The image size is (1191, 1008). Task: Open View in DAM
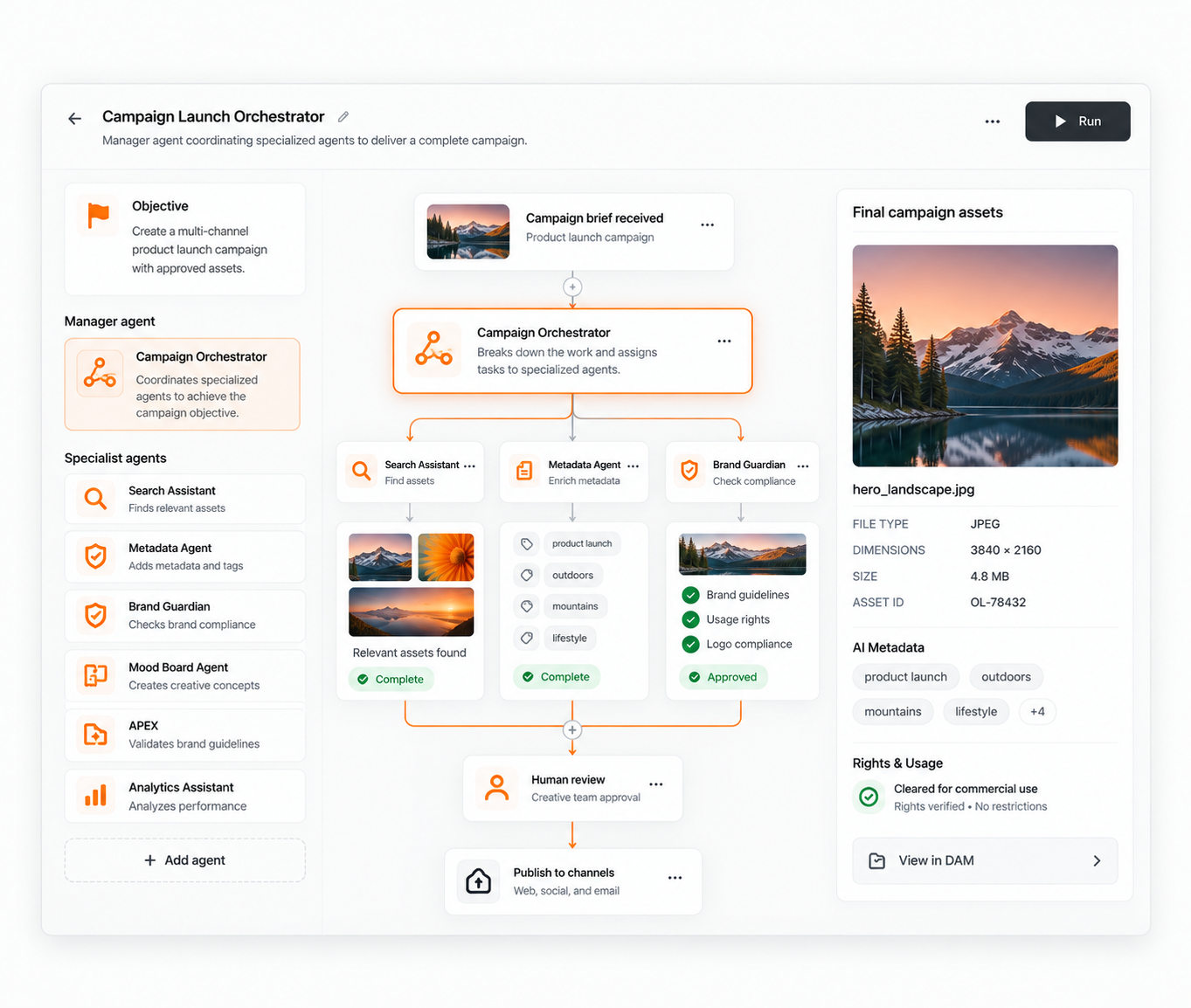(x=985, y=861)
